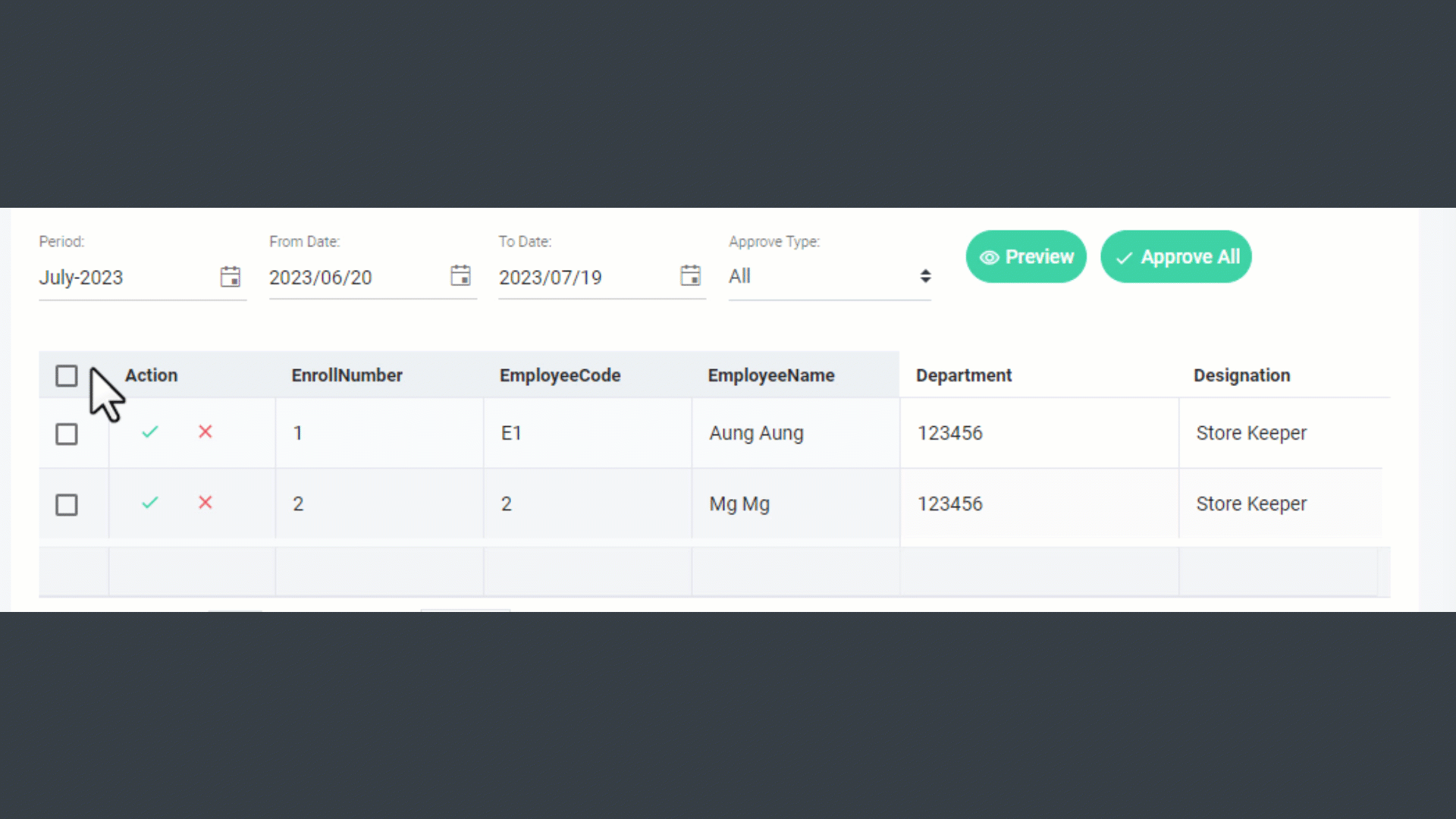
Task: Click the Preview button
Action: (1025, 257)
